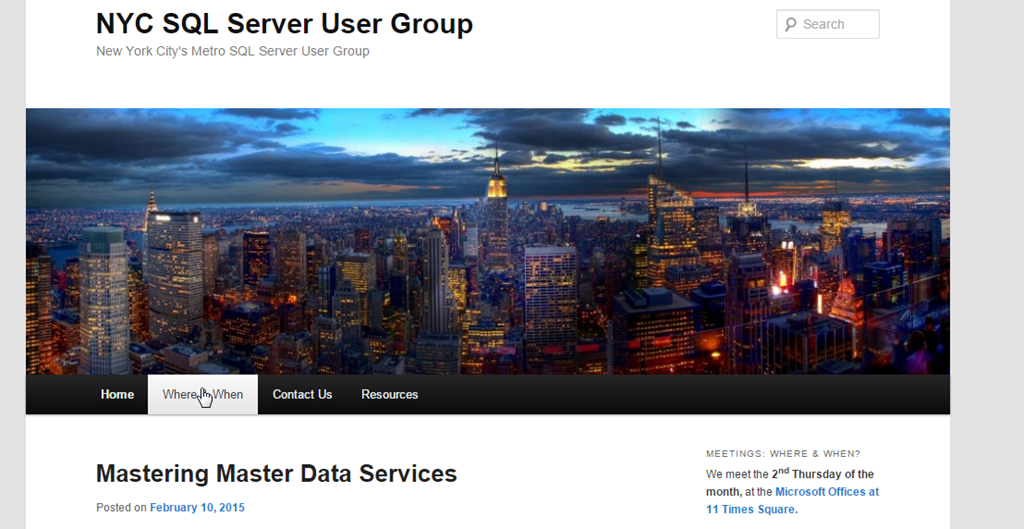The image size is (1024, 529).
Task: Select Contact Us in the navigation bar
Action: click(302, 395)
